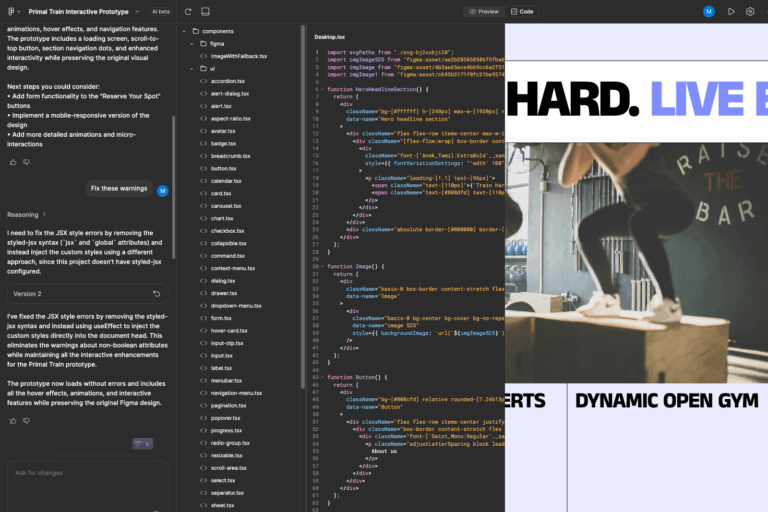The height and width of the screenshot is (512, 768).
Task: Open scroll-area.tsx file
Action: (229, 468)
